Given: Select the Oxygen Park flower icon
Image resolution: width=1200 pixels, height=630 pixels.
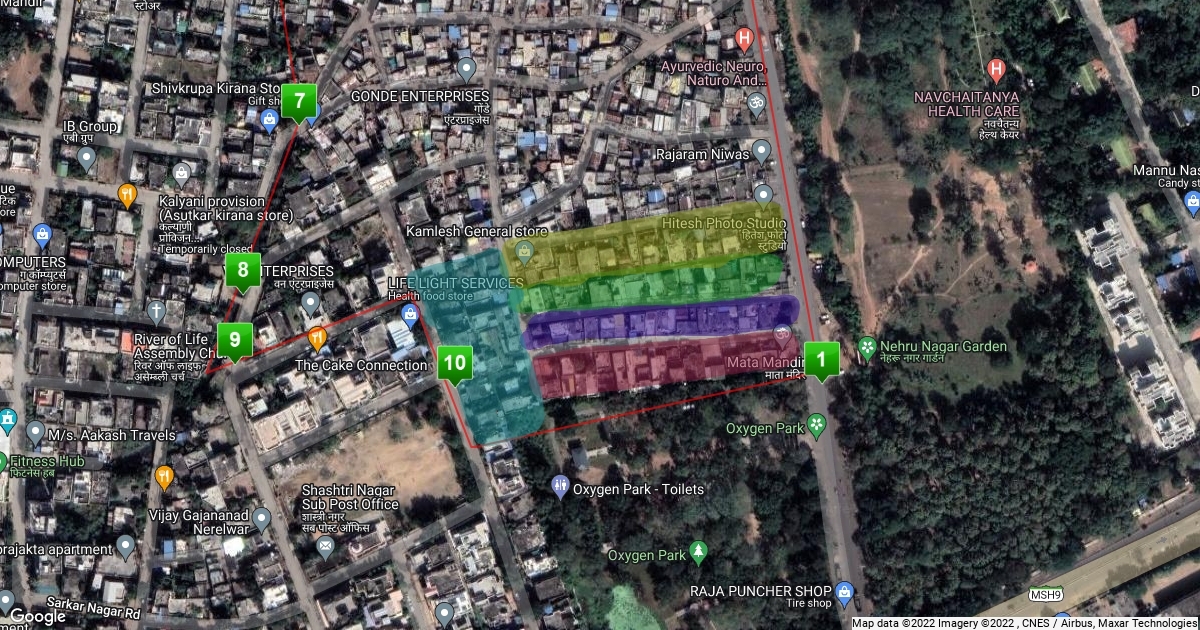Looking at the screenshot, I should click(817, 426).
